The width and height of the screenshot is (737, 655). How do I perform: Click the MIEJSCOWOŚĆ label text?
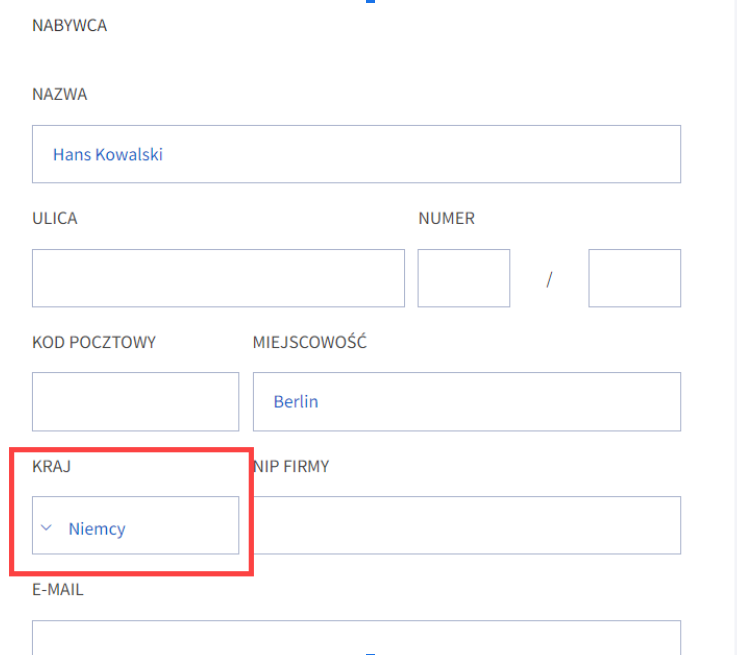tap(310, 342)
